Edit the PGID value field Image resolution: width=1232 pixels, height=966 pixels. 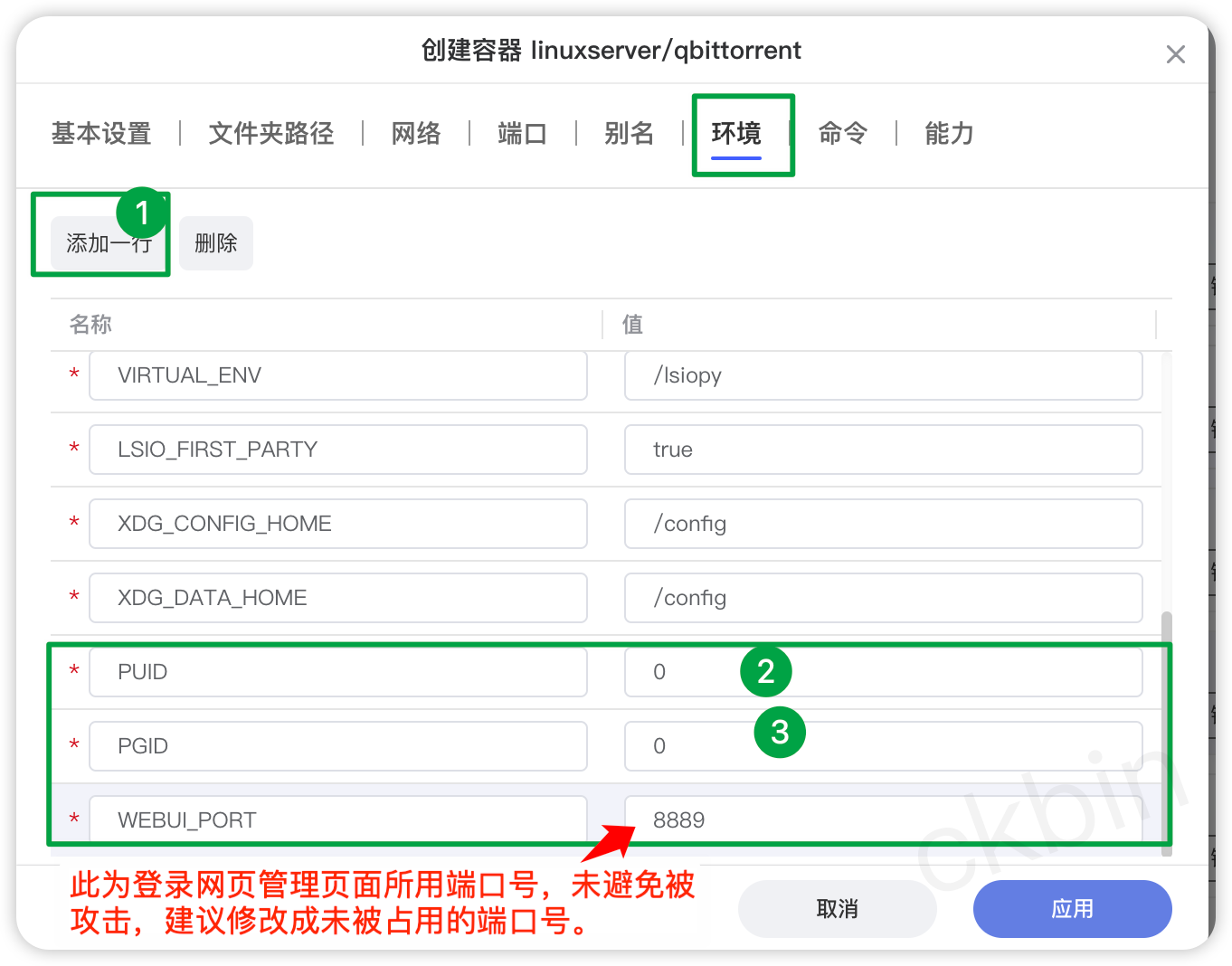point(884,746)
